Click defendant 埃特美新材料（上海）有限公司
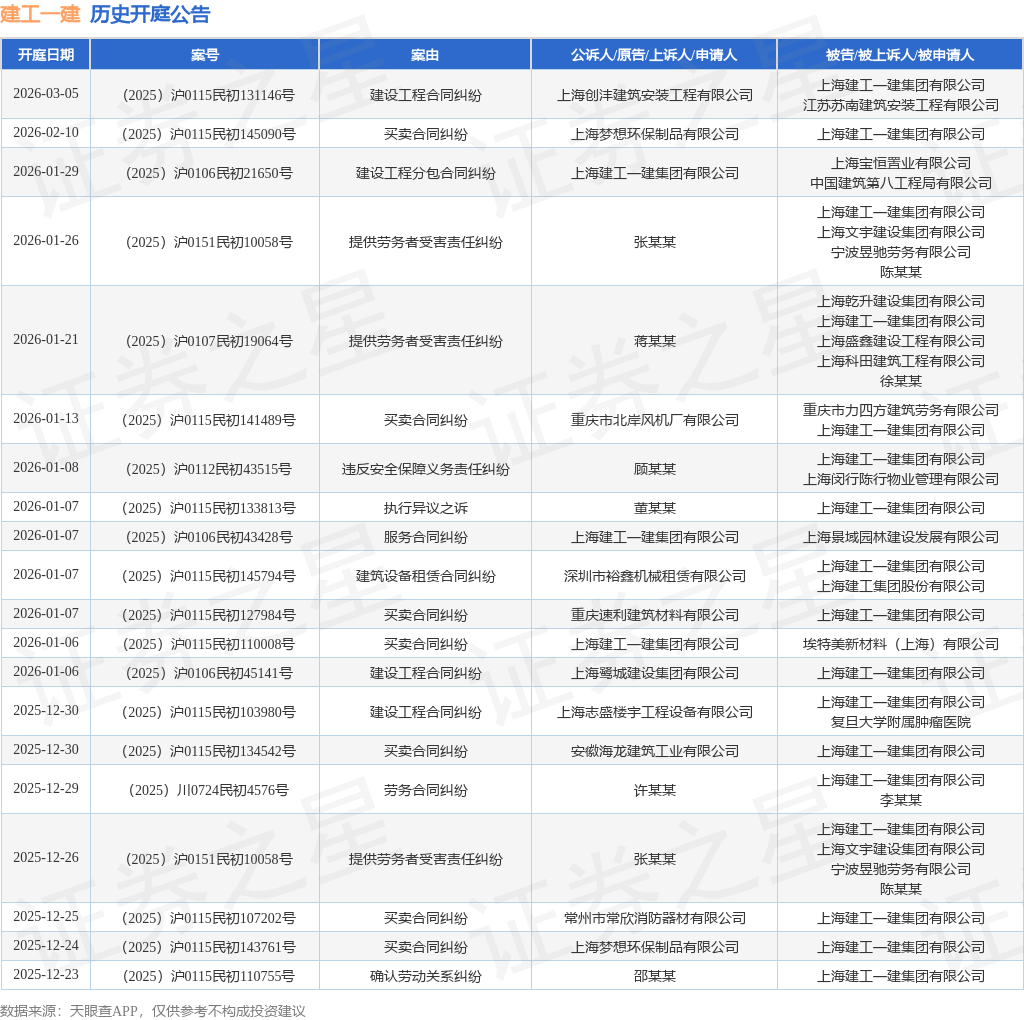The width and height of the screenshot is (1024, 1020). pos(901,645)
